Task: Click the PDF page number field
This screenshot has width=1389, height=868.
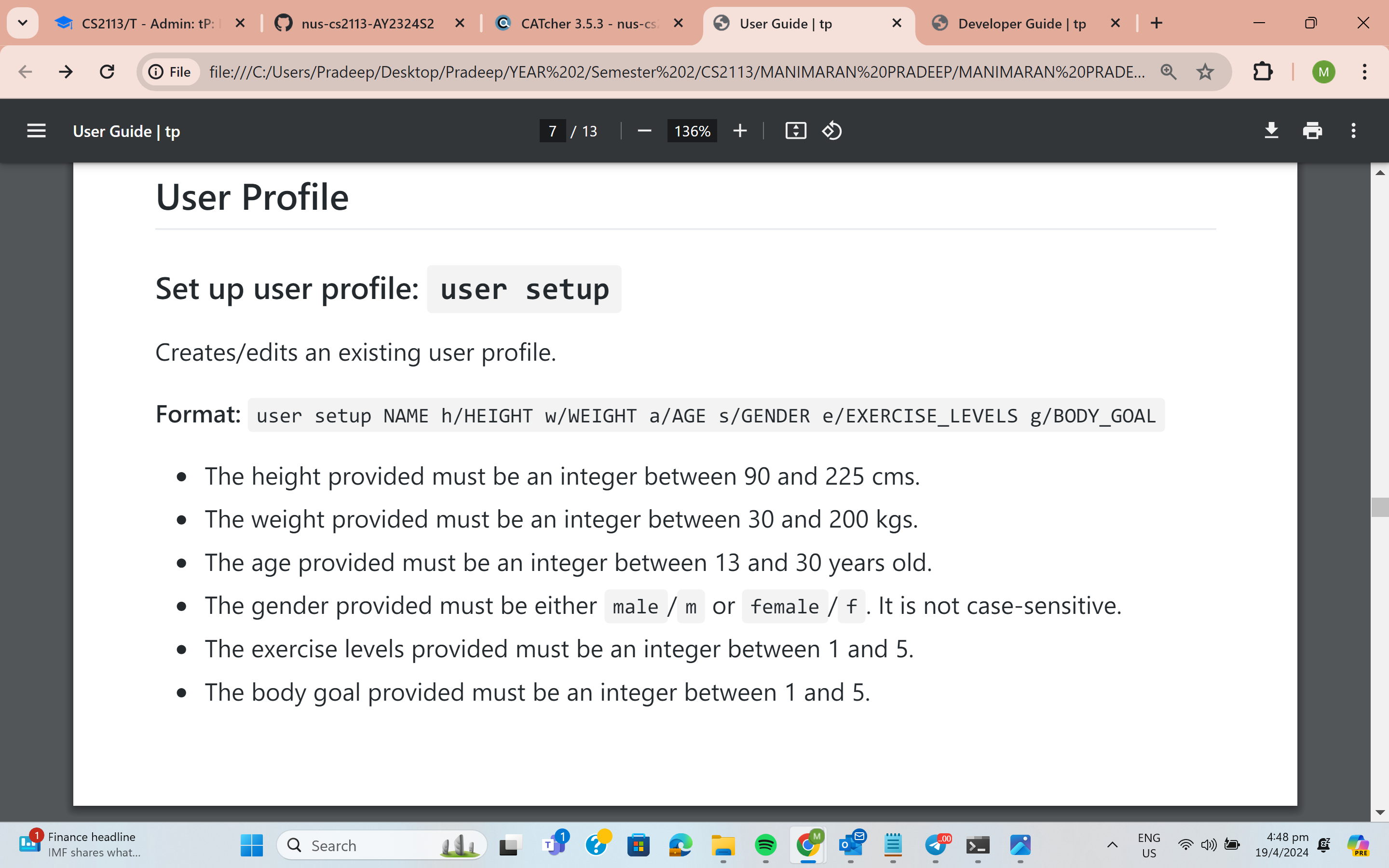Action: (x=552, y=131)
